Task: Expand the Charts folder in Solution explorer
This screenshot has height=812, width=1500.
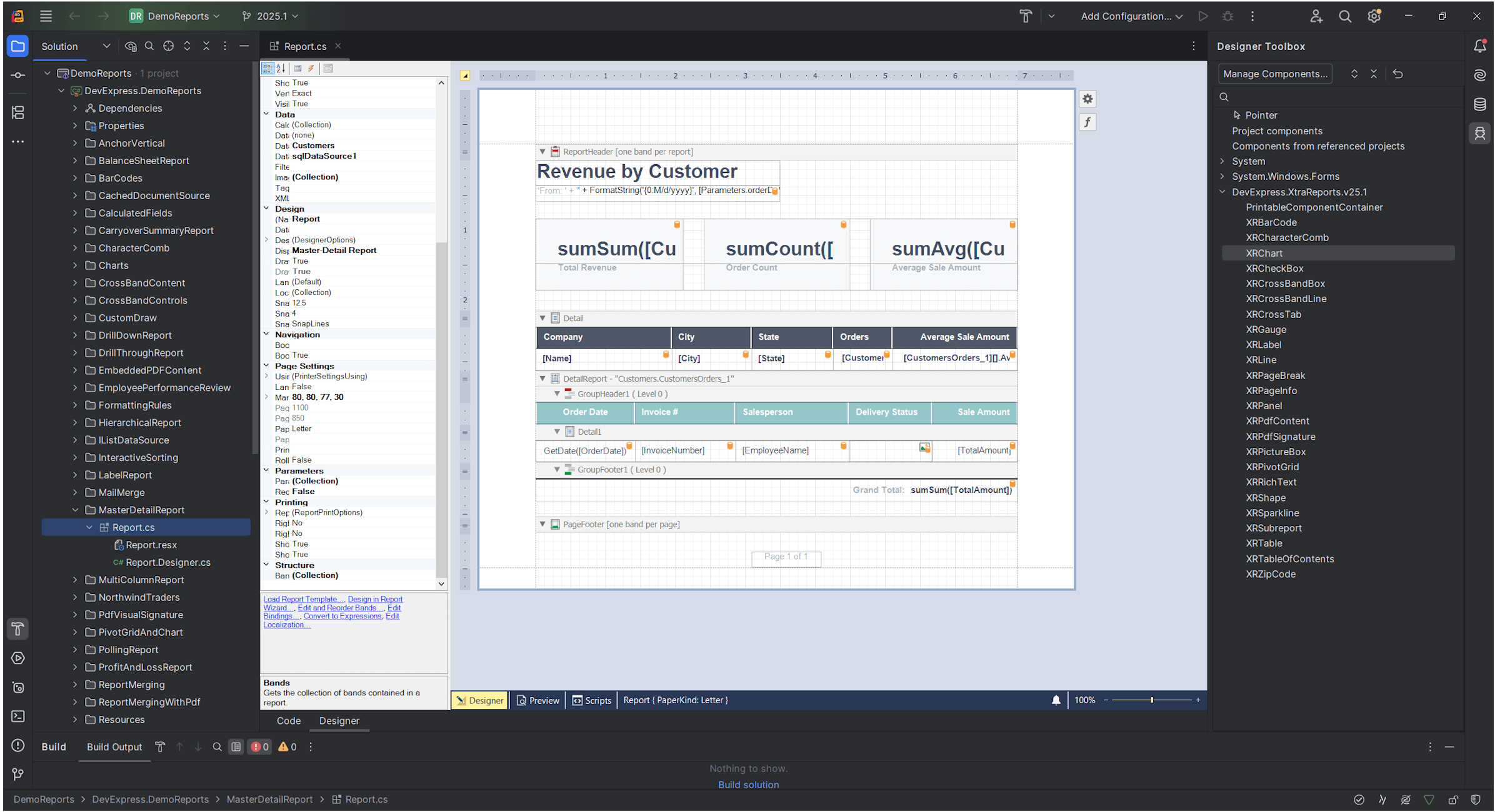Action: point(74,265)
